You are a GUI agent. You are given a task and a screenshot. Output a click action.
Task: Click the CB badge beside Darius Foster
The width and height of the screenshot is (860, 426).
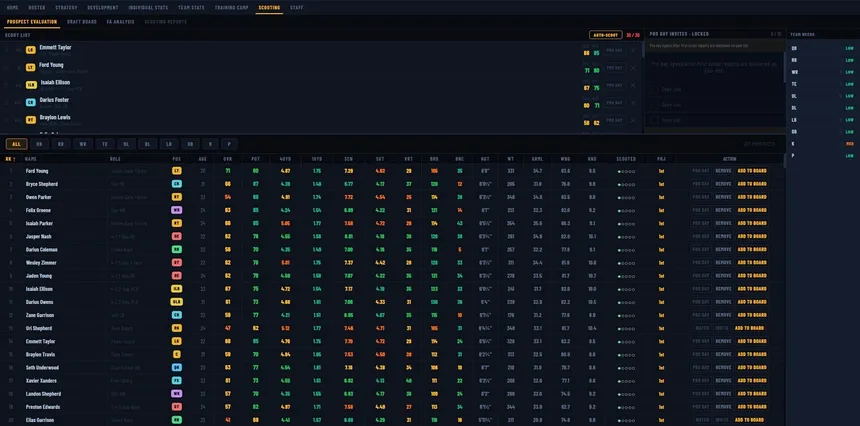31,103
